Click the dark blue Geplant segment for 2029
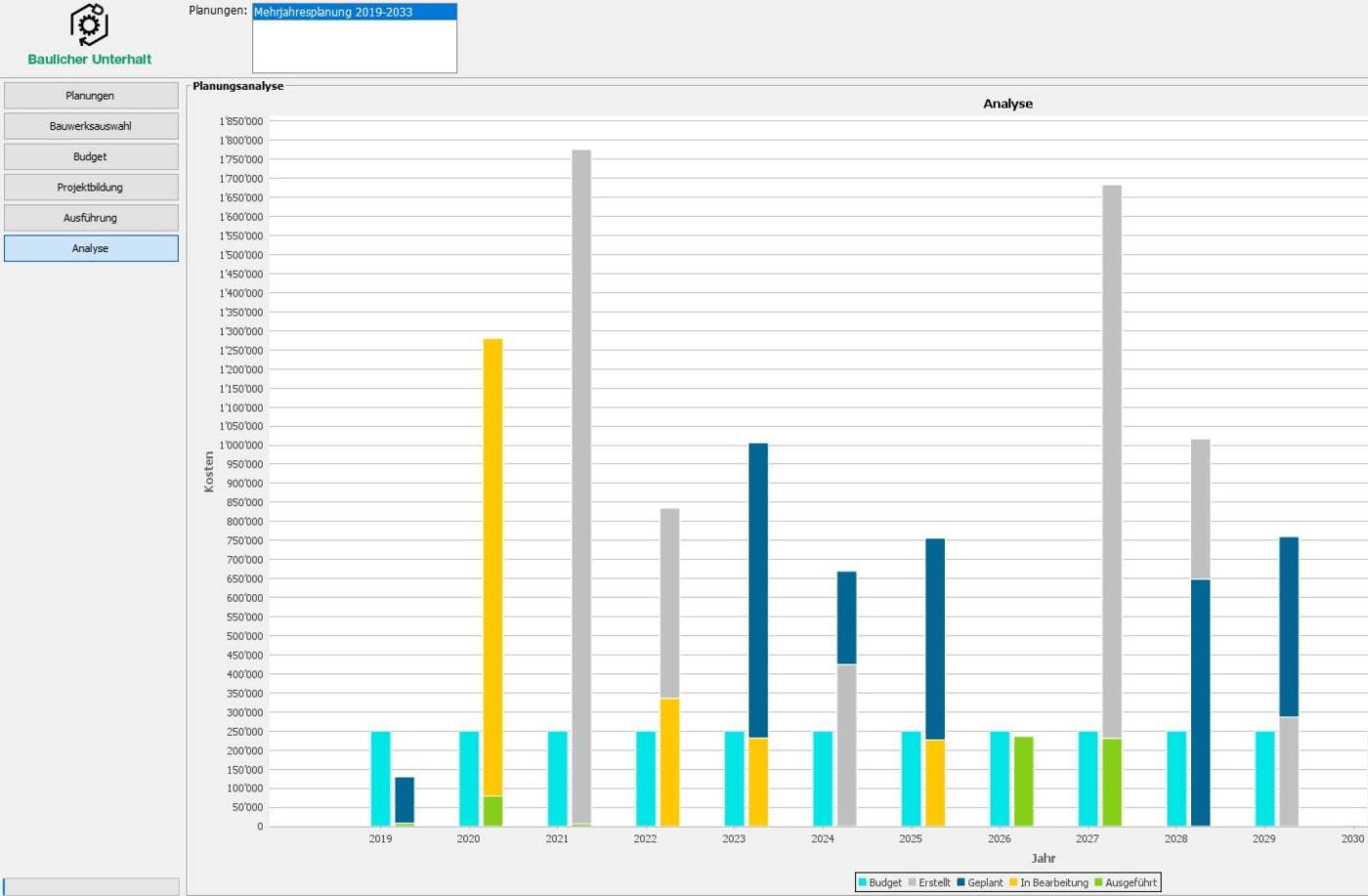This screenshot has width=1368, height=896. click(x=1289, y=627)
